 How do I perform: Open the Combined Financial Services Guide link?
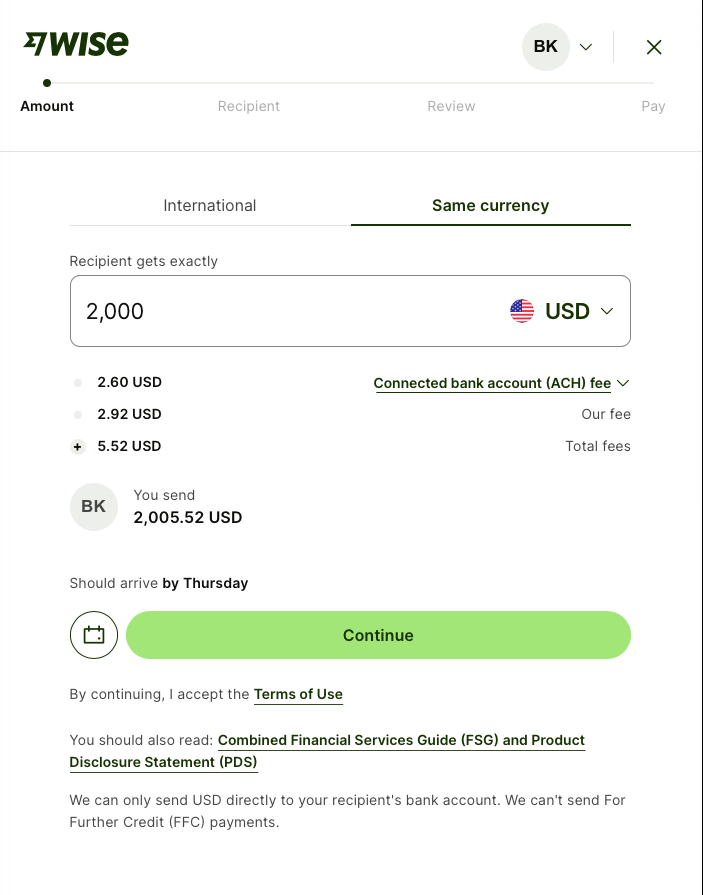click(401, 741)
